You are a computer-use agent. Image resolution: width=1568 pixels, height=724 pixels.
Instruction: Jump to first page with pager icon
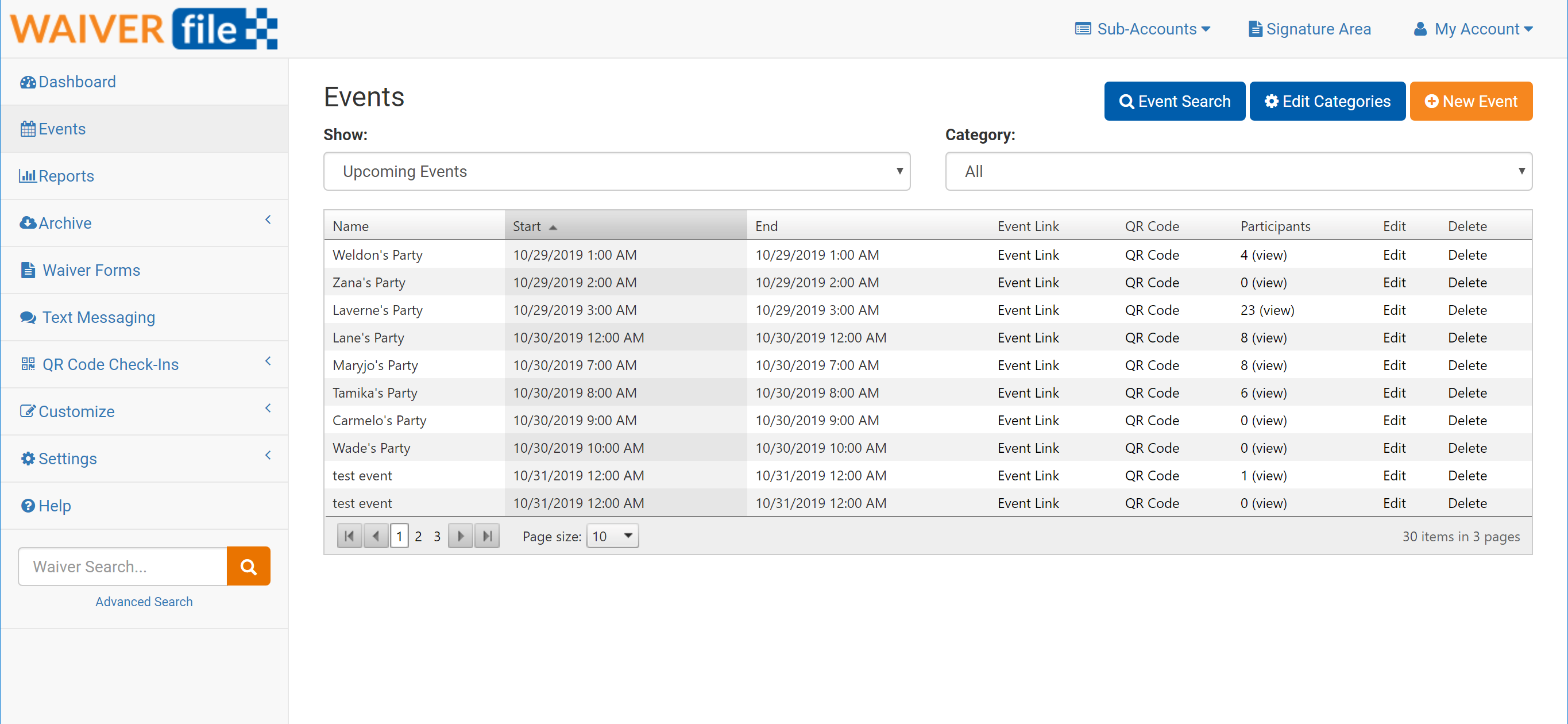pos(349,536)
